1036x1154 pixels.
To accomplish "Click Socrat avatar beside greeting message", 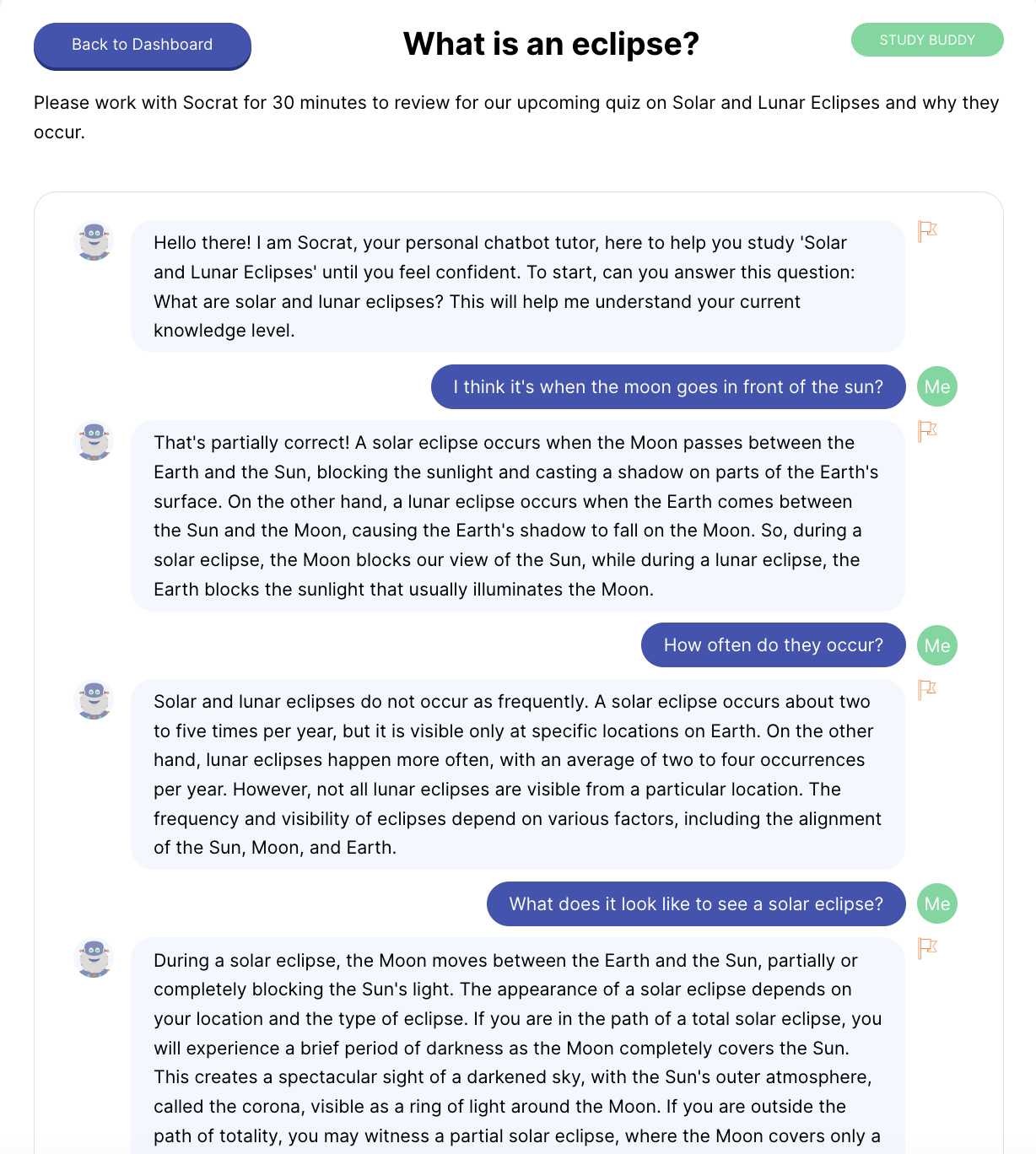I will (x=94, y=242).
